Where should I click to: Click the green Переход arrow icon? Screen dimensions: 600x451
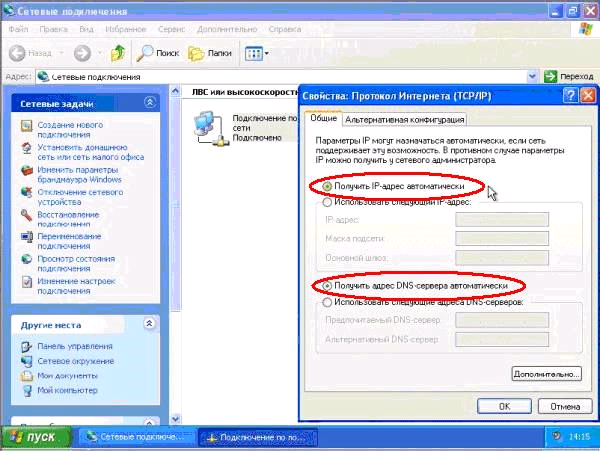550,77
